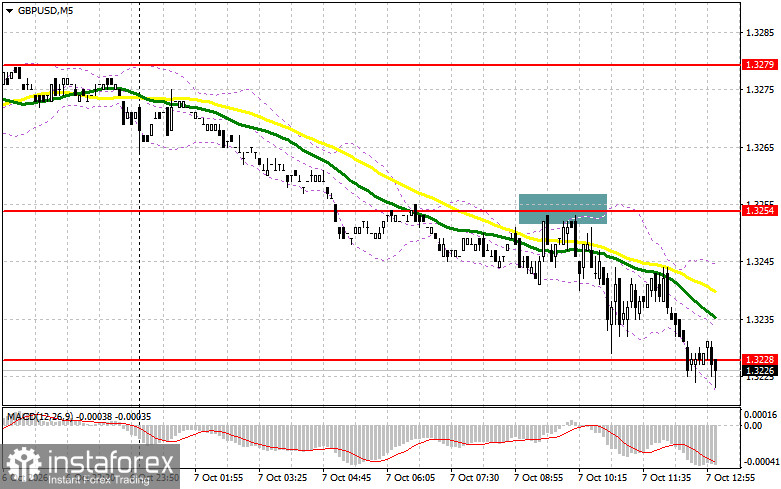Select the 1.3228 red price label
781x489 pixels.
(759, 360)
